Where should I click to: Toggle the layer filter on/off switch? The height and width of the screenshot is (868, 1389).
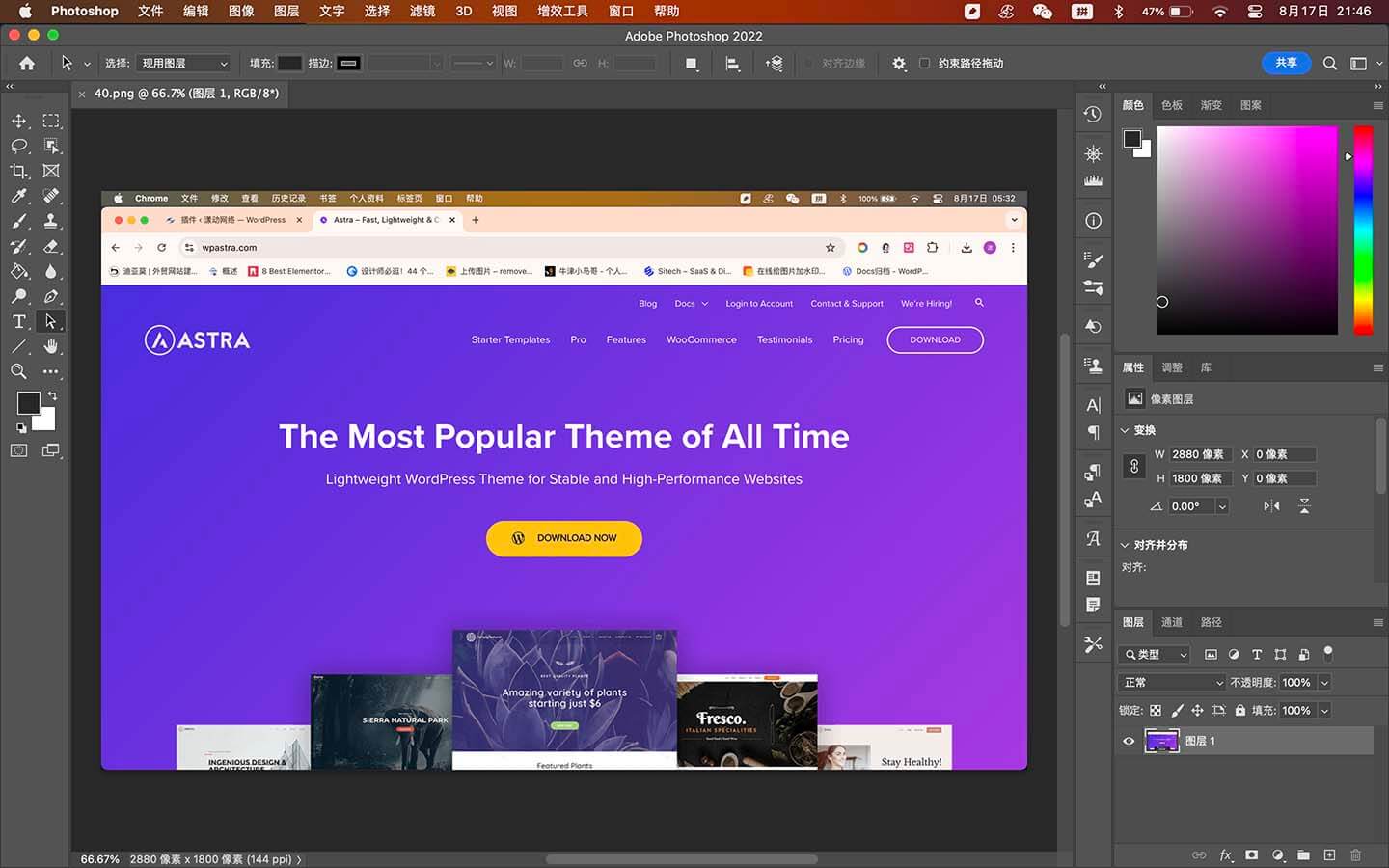click(1328, 653)
